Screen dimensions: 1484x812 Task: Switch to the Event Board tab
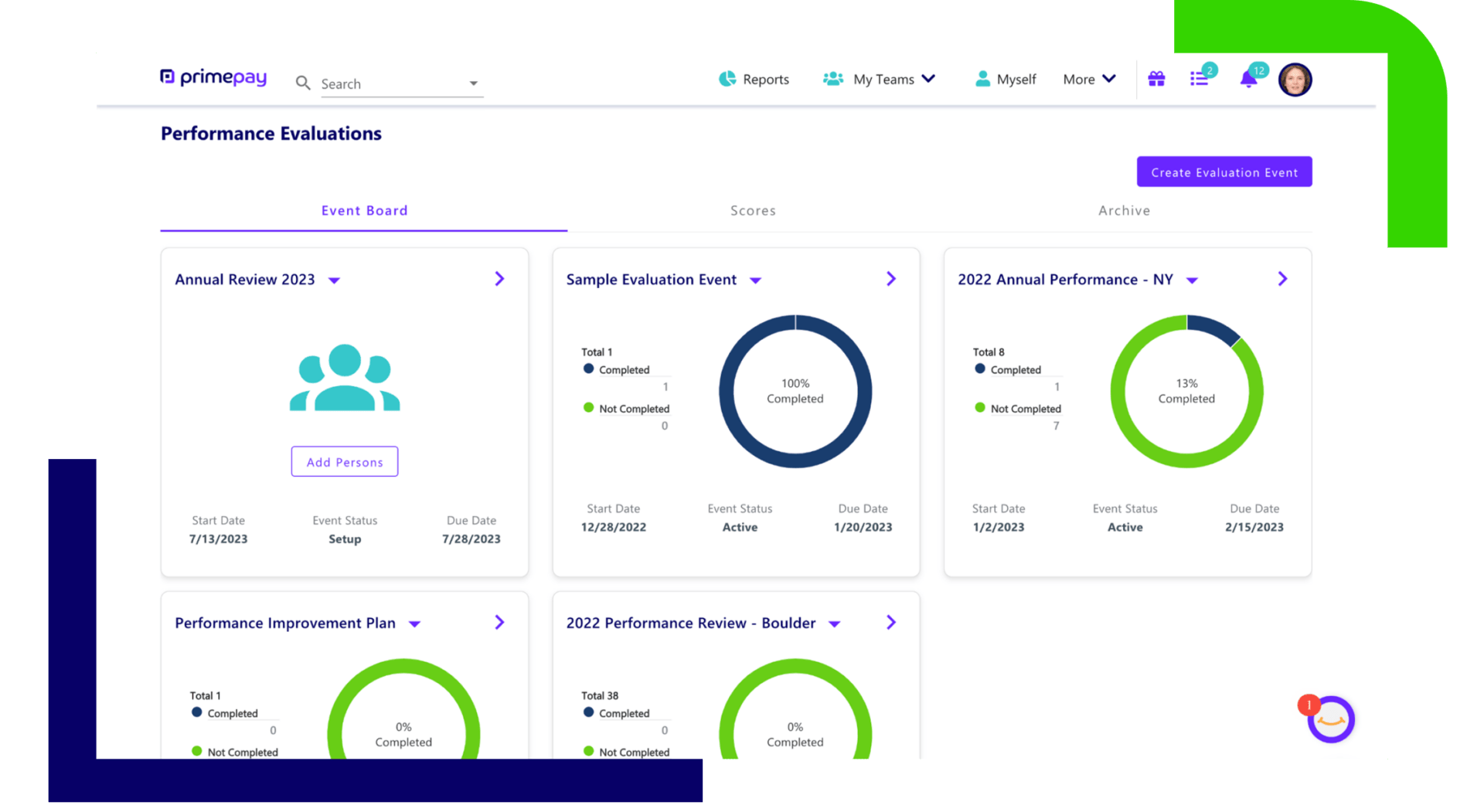click(x=364, y=210)
